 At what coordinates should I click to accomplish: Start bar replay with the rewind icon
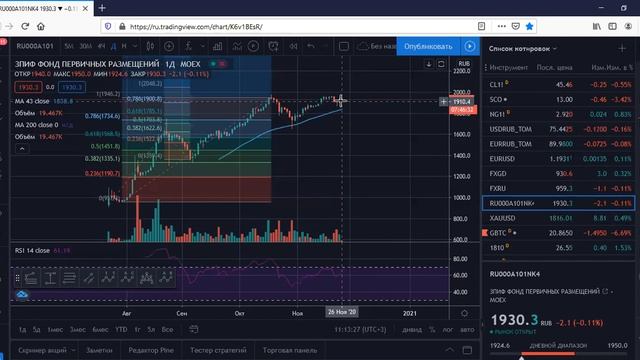point(293,46)
